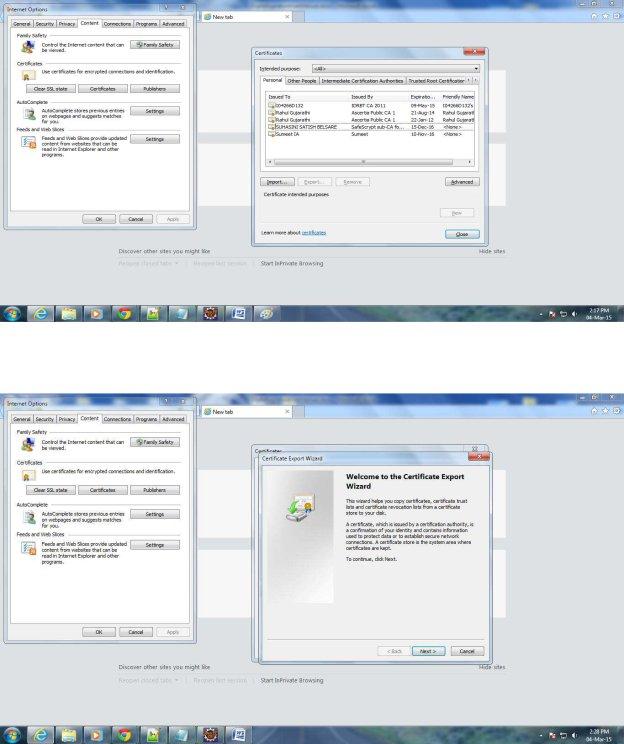This screenshot has height=744, width=624.
Task: Open Feeds and Web Slices Settings beside Export Wizard
Action: (155, 545)
